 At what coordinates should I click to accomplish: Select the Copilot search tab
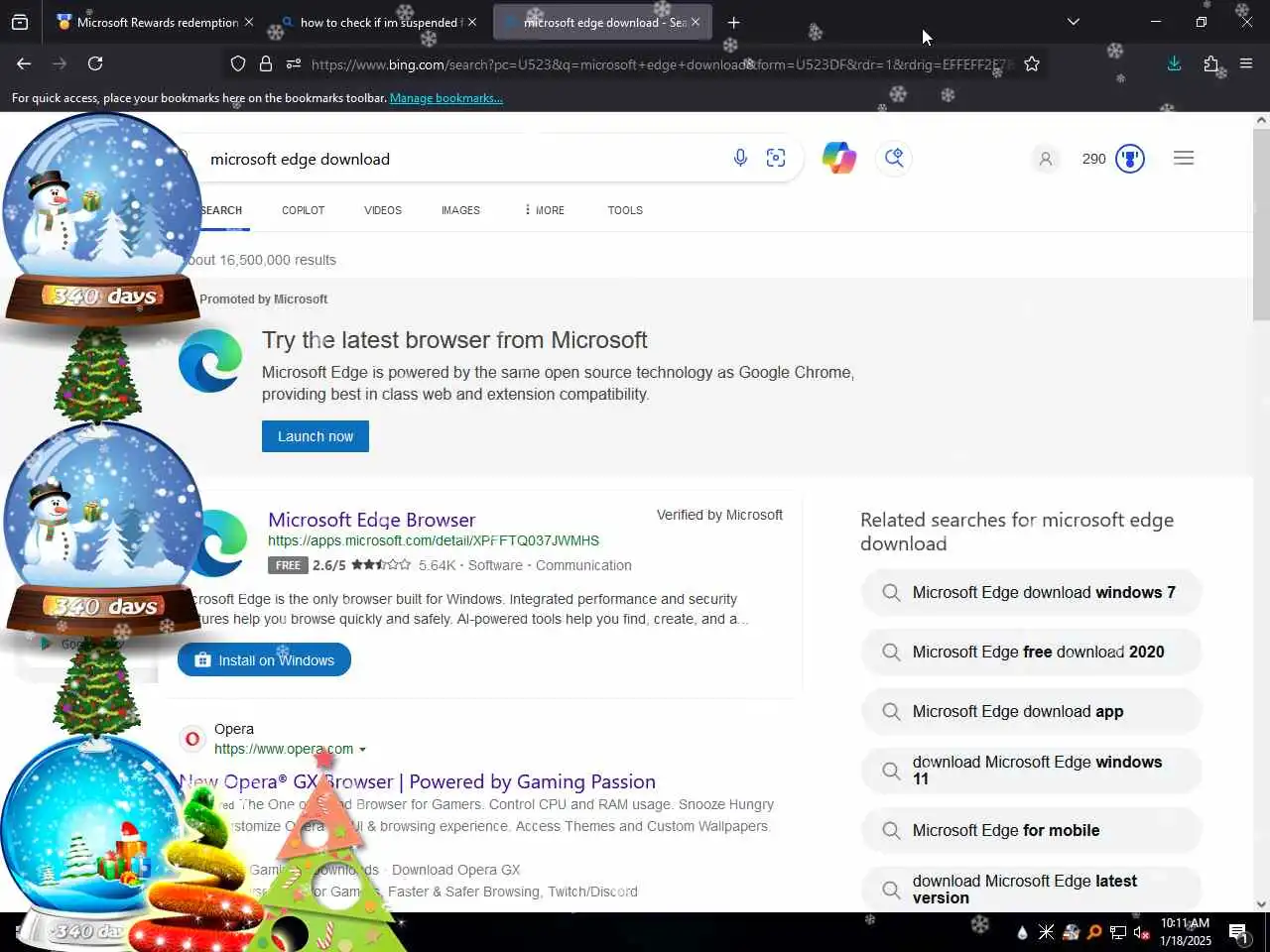(303, 210)
